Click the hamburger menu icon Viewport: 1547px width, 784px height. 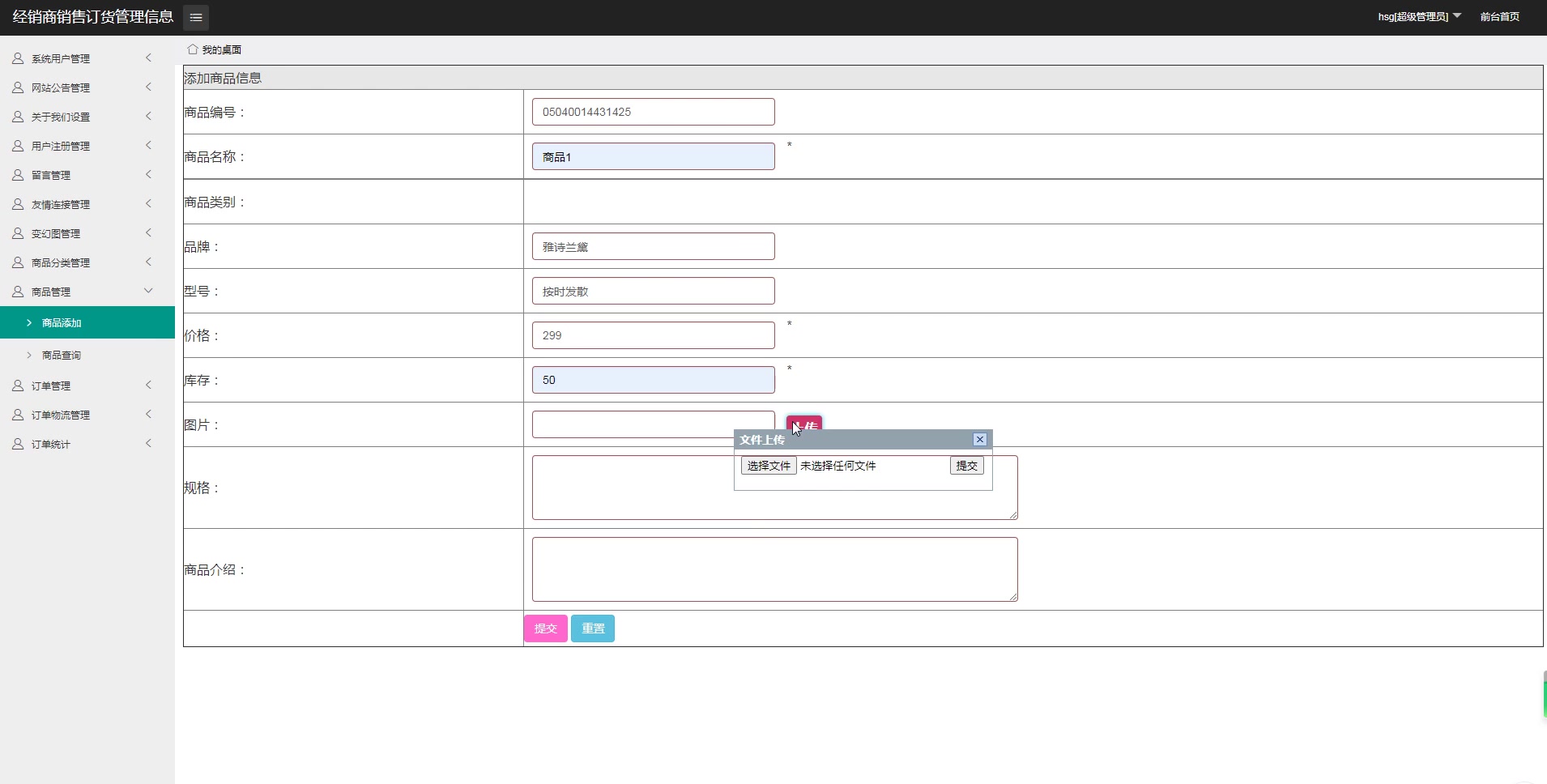[x=195, y=17]
